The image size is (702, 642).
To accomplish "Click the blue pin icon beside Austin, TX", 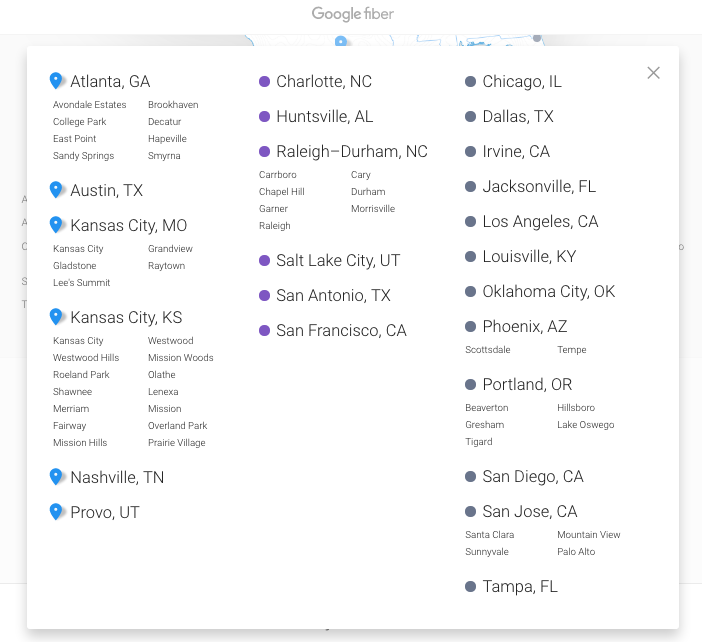I will pyautogui.click(x=56, y=190).
